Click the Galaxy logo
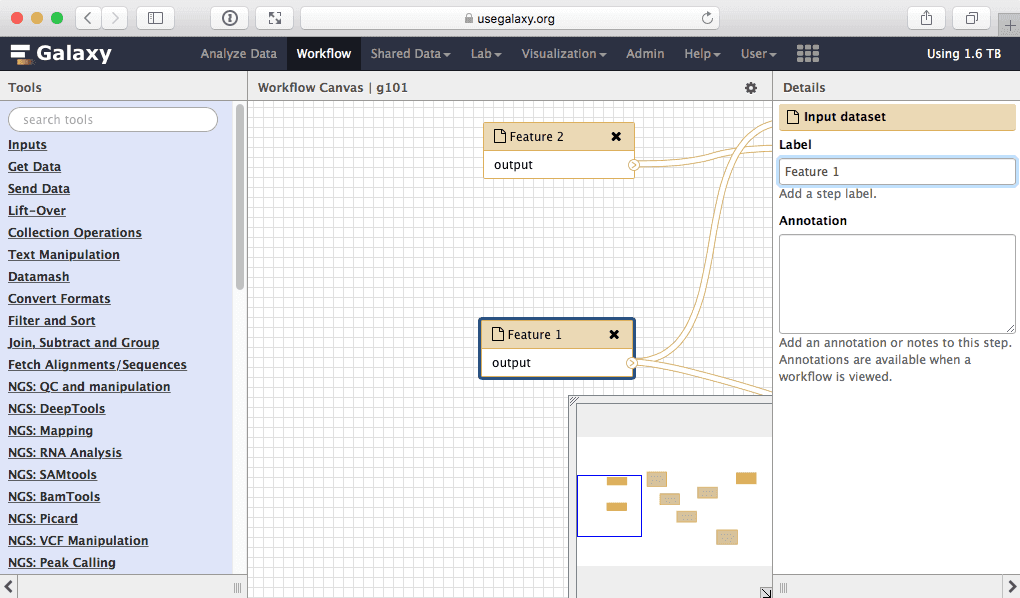 [x=61, y=54]
